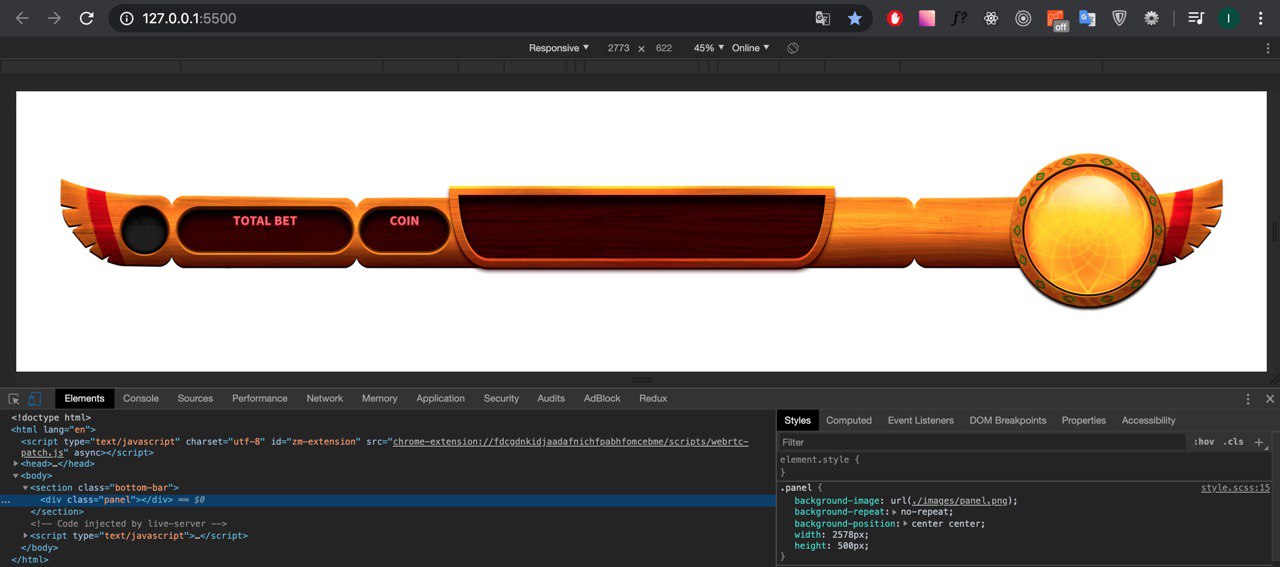Open the chrome-extension webrtc-patch.js src link
Screen dimensions: 1280x567
click(x=570, y=440)
